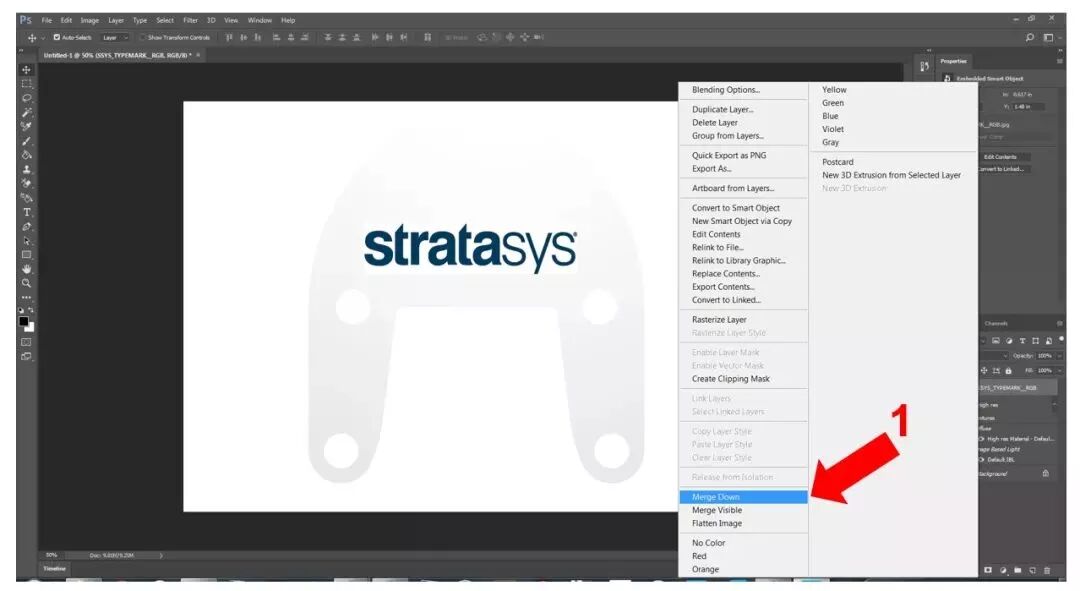Expand the toolbar double-arrow at top left

22,52
